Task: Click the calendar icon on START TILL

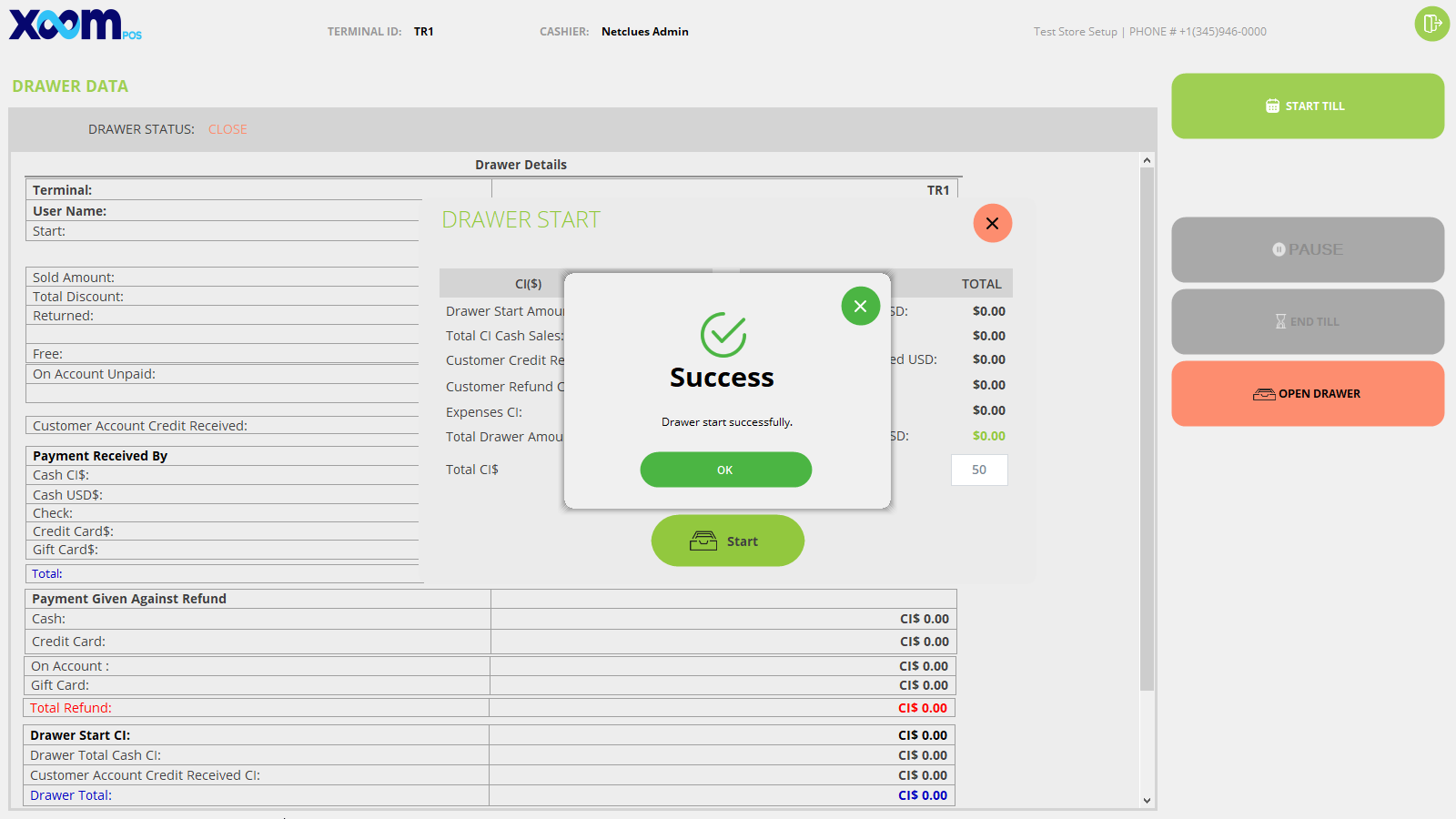Action: point(1272,106)
